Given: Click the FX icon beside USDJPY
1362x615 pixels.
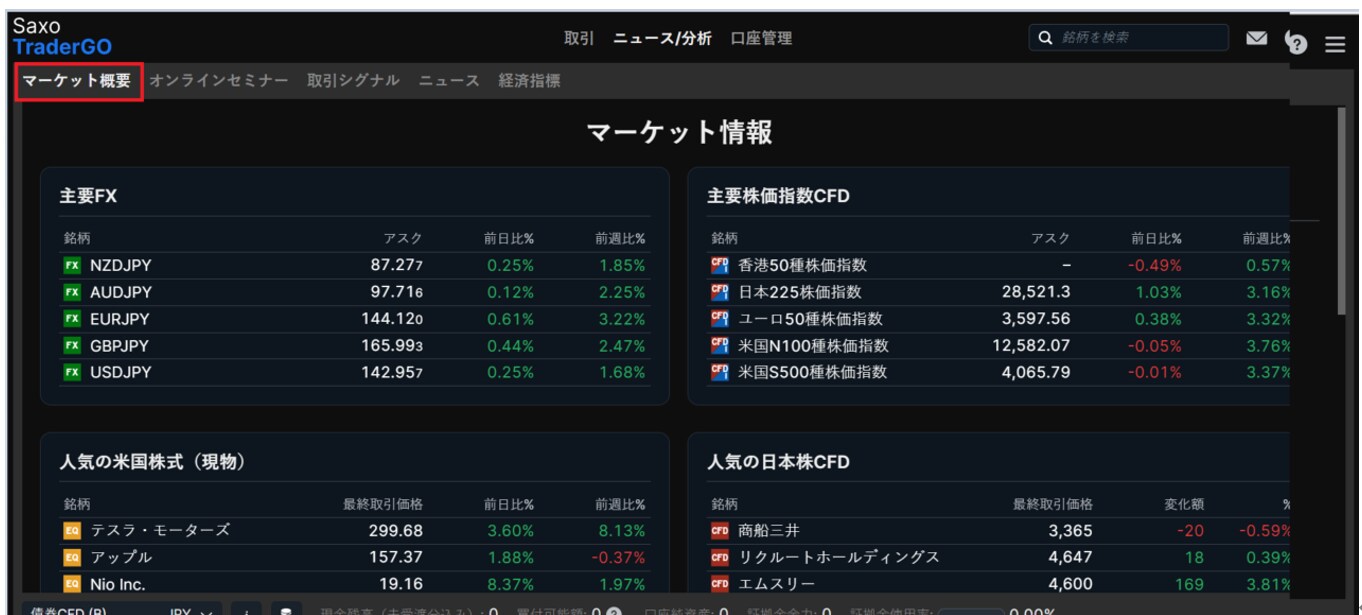Looking at the screenshot, I should click(72, 373).
